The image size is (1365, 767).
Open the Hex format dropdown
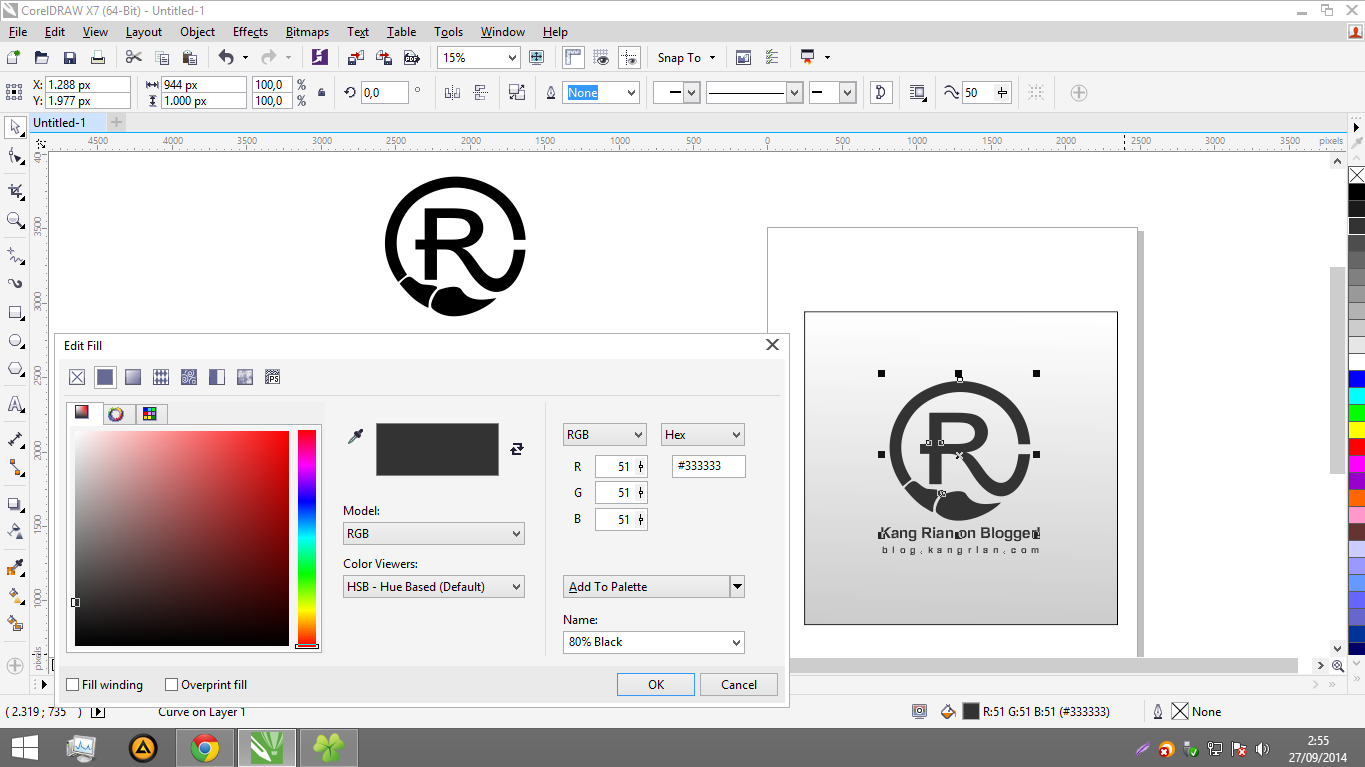[x=703, y=435]
